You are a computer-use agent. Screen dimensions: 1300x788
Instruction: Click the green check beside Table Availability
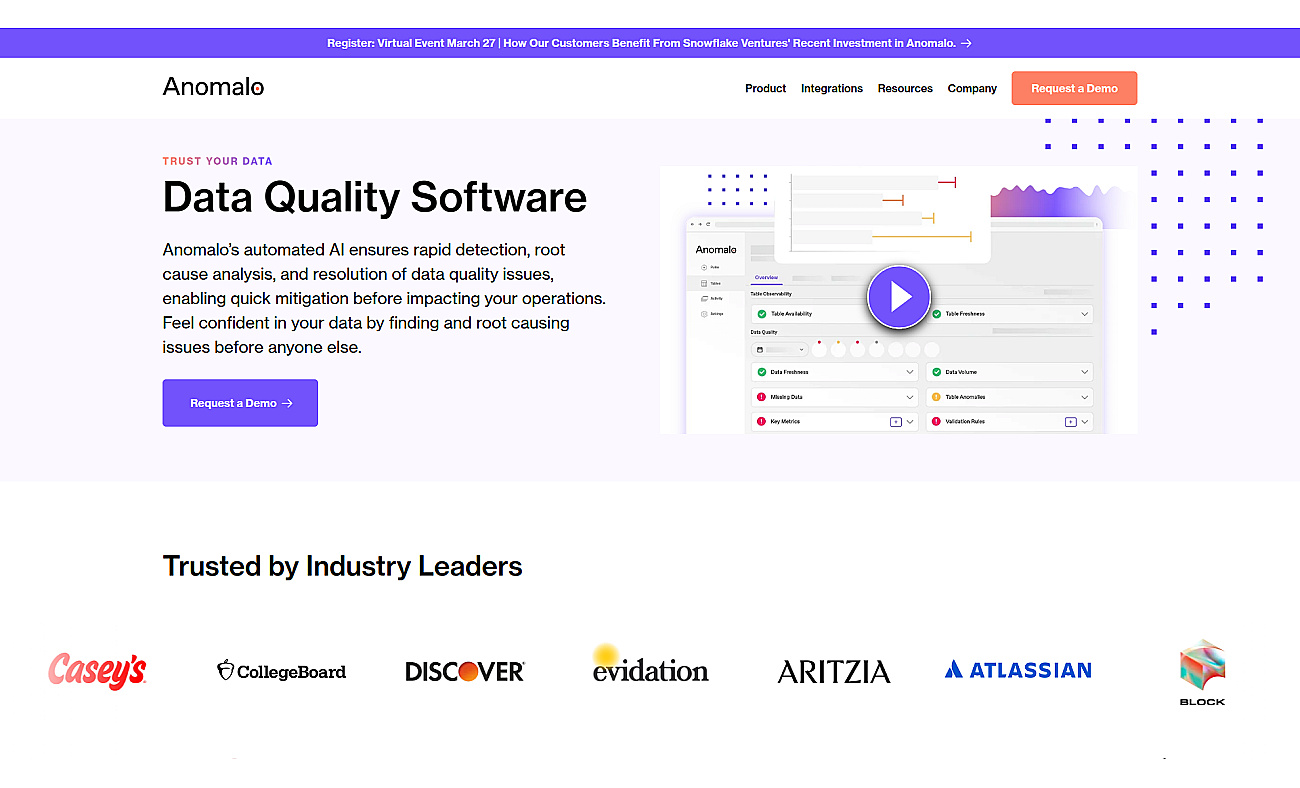(x=762, y=314)
